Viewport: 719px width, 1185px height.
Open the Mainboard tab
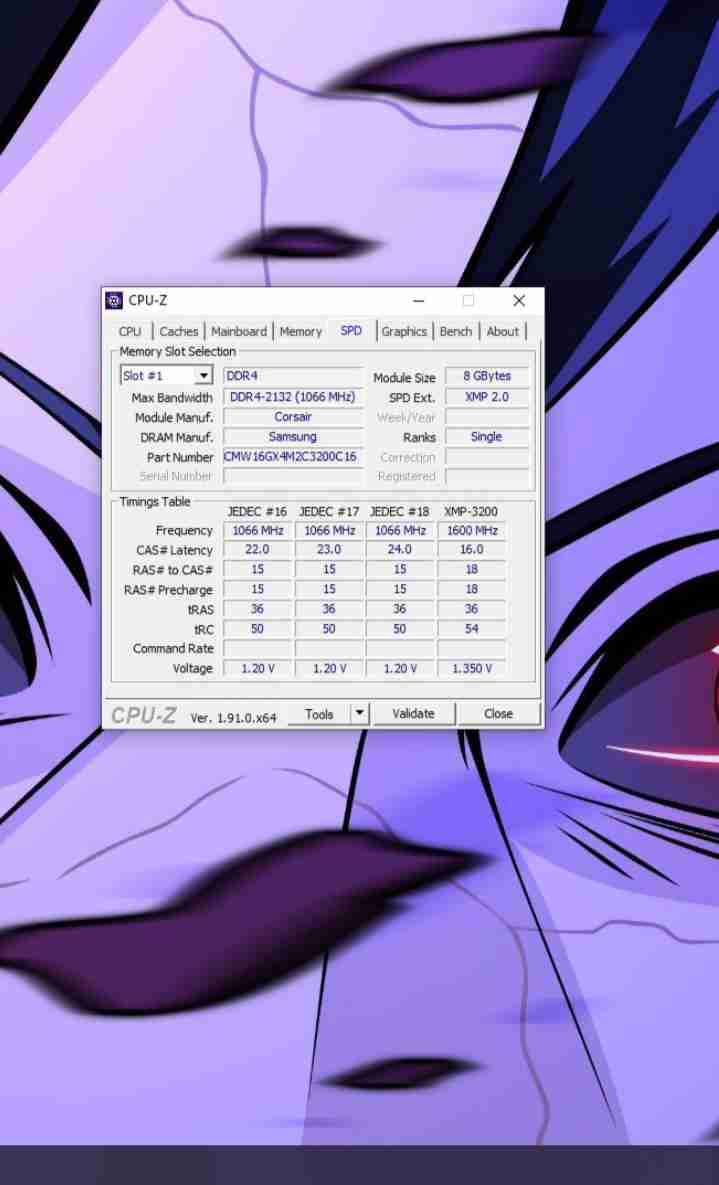tap(239, 331)
